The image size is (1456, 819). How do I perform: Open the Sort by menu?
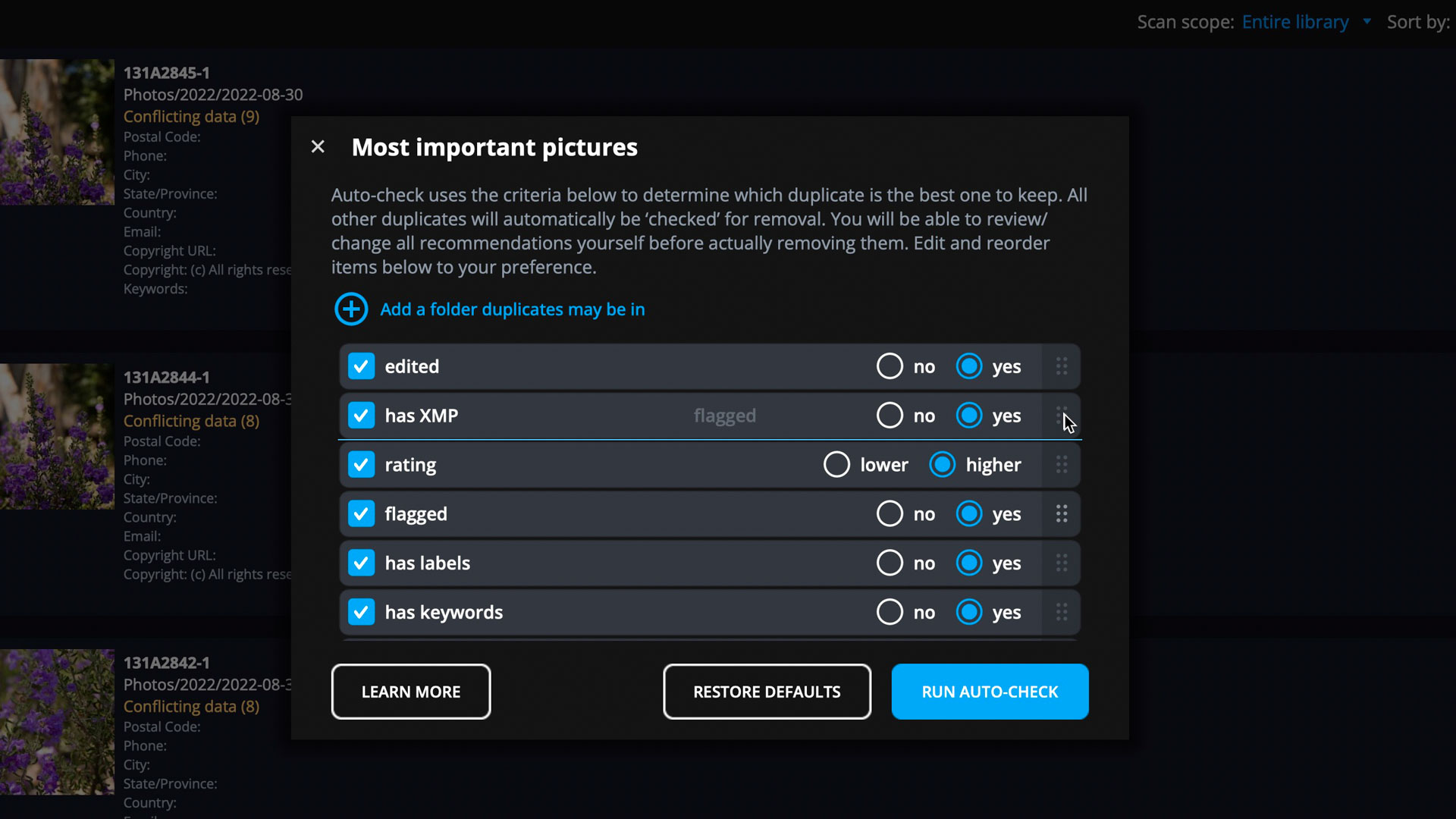coord(1418,22)
